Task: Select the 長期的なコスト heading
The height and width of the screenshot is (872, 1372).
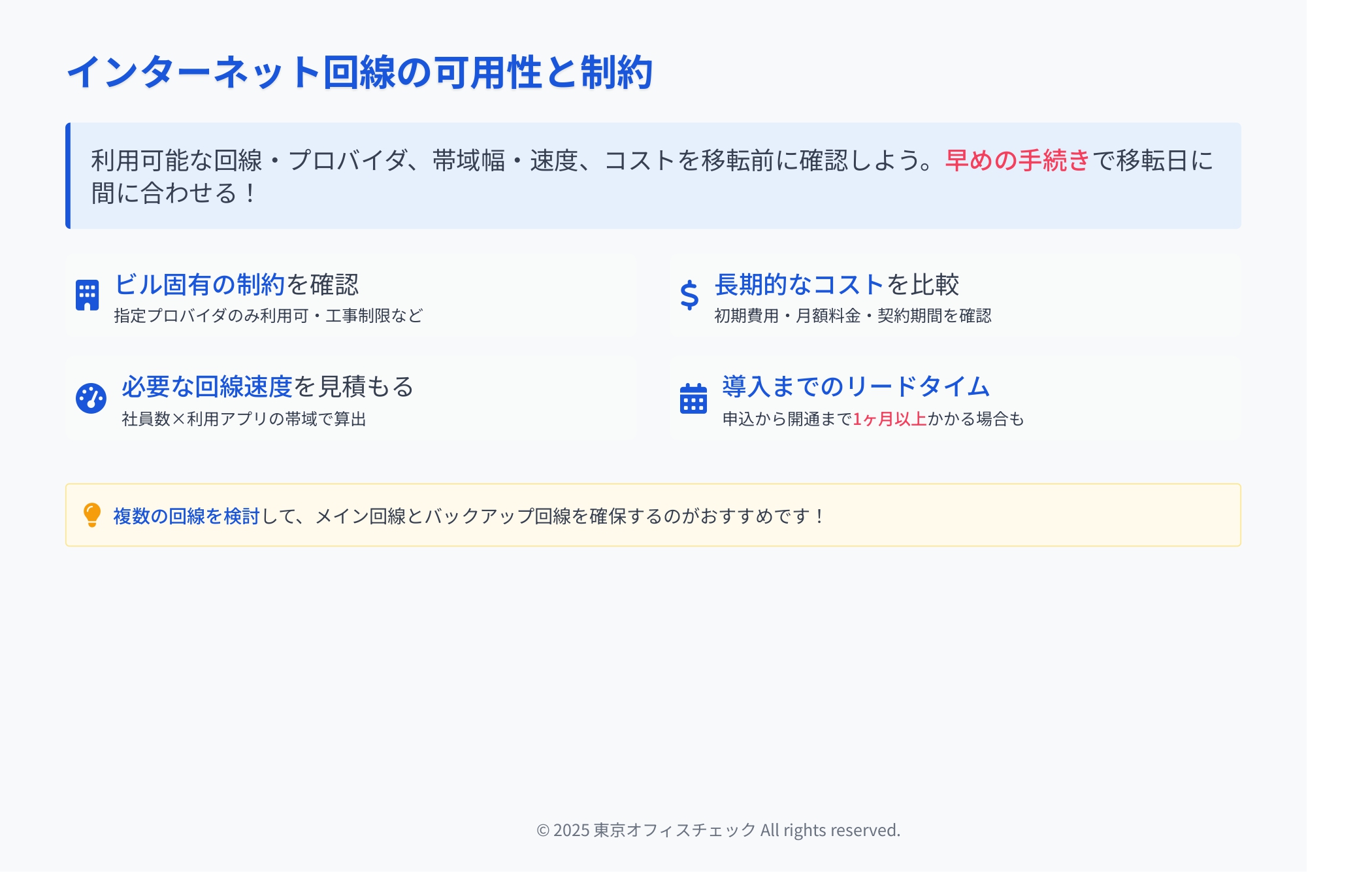Action: [x=800, y=284]
